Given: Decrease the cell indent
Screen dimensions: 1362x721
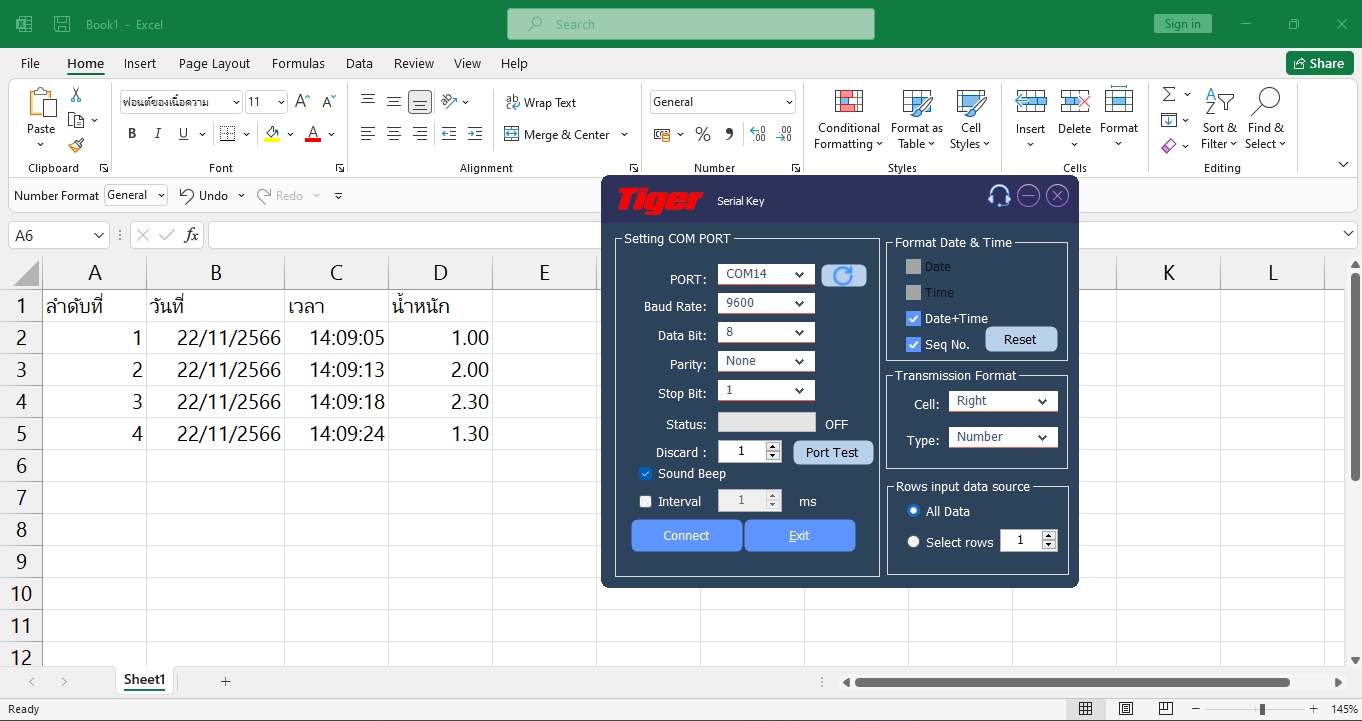Looking at the screenshot, I should click(448, 134).
